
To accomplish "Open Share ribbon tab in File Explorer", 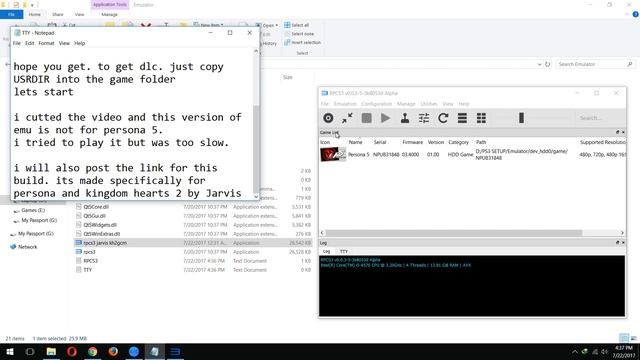I will point(58,15).
